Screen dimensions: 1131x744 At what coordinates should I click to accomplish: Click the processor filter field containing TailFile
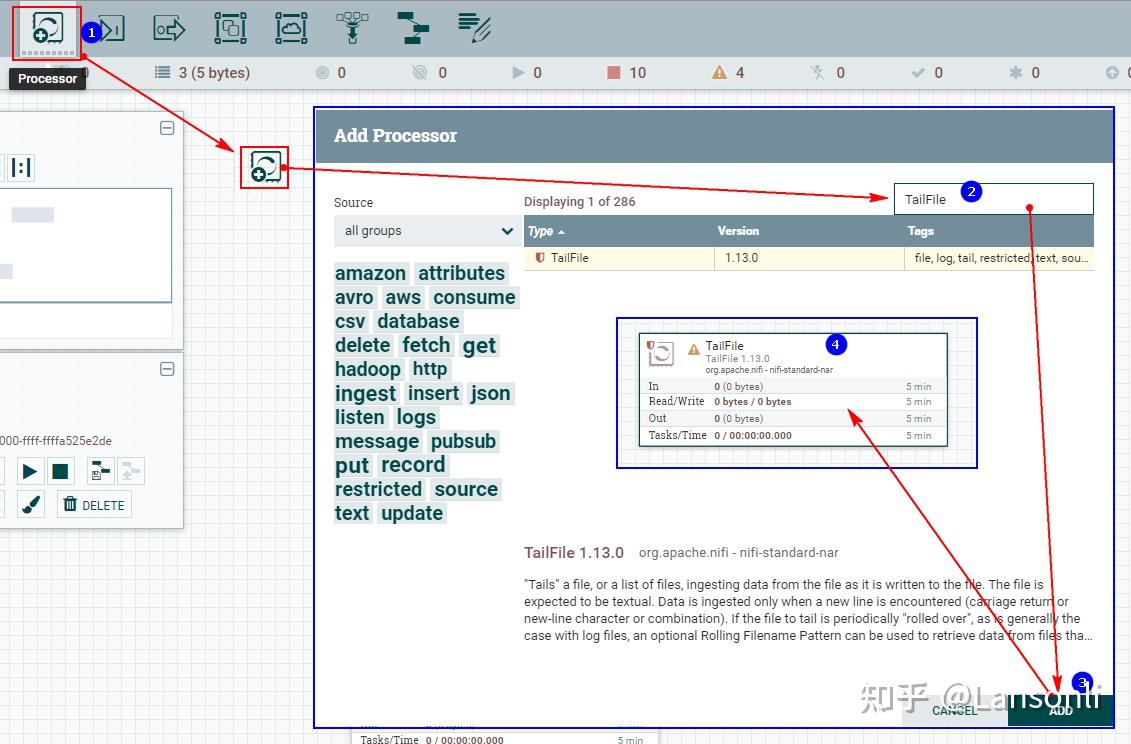[x=993, y=199]
